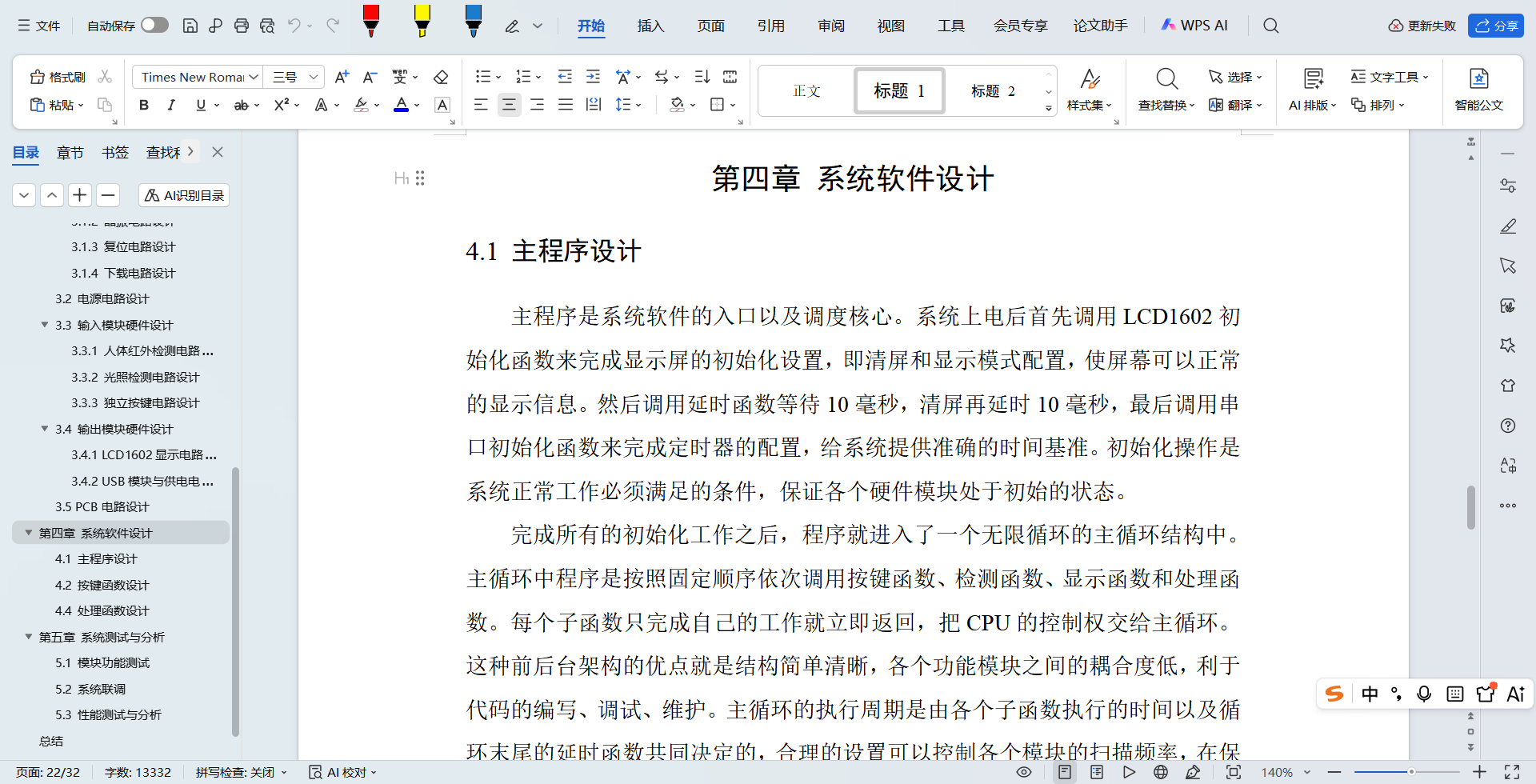Collapse 3.3 输入模块硬件设计 node
The width and height of the screenshot is (1536, 784).
point(45,325)
